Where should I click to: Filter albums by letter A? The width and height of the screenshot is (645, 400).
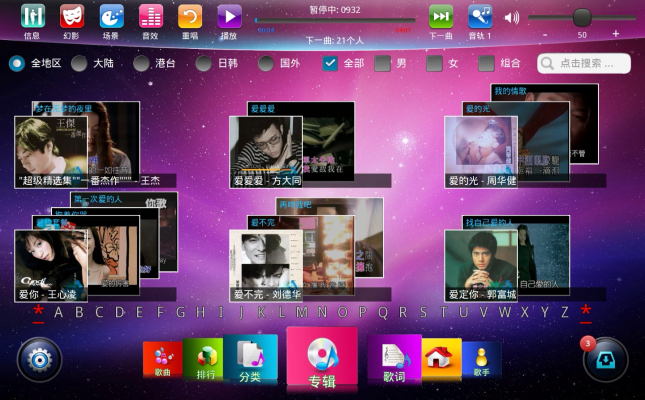click(58, 312)
